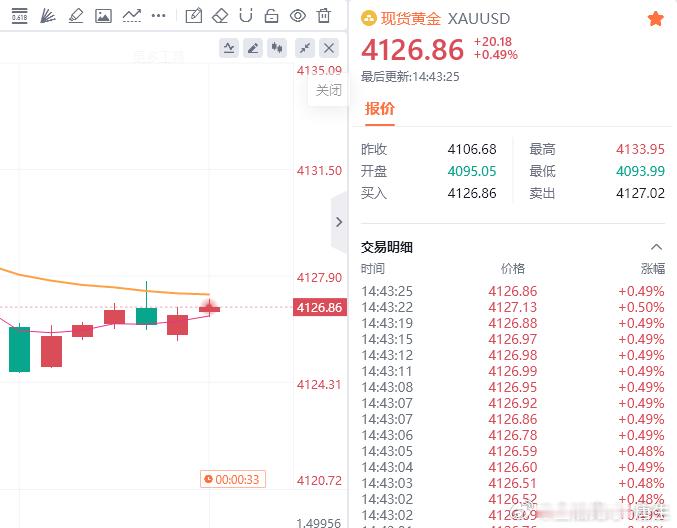Screen dimensions: 677x528
Task: Click the X button on chart toolbar
Action: (329, 48)
